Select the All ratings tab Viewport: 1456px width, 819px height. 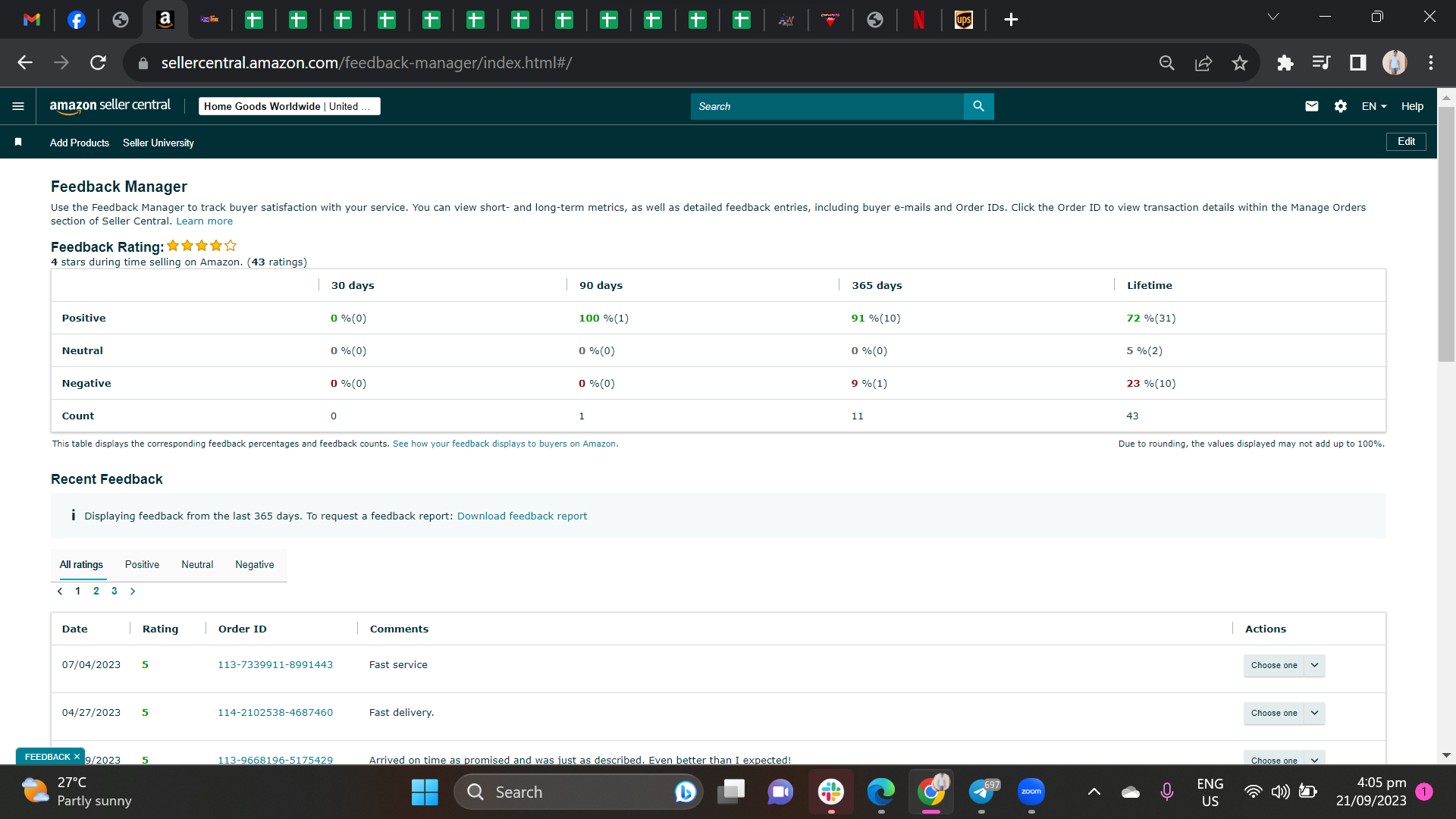(x=81, y=564)
